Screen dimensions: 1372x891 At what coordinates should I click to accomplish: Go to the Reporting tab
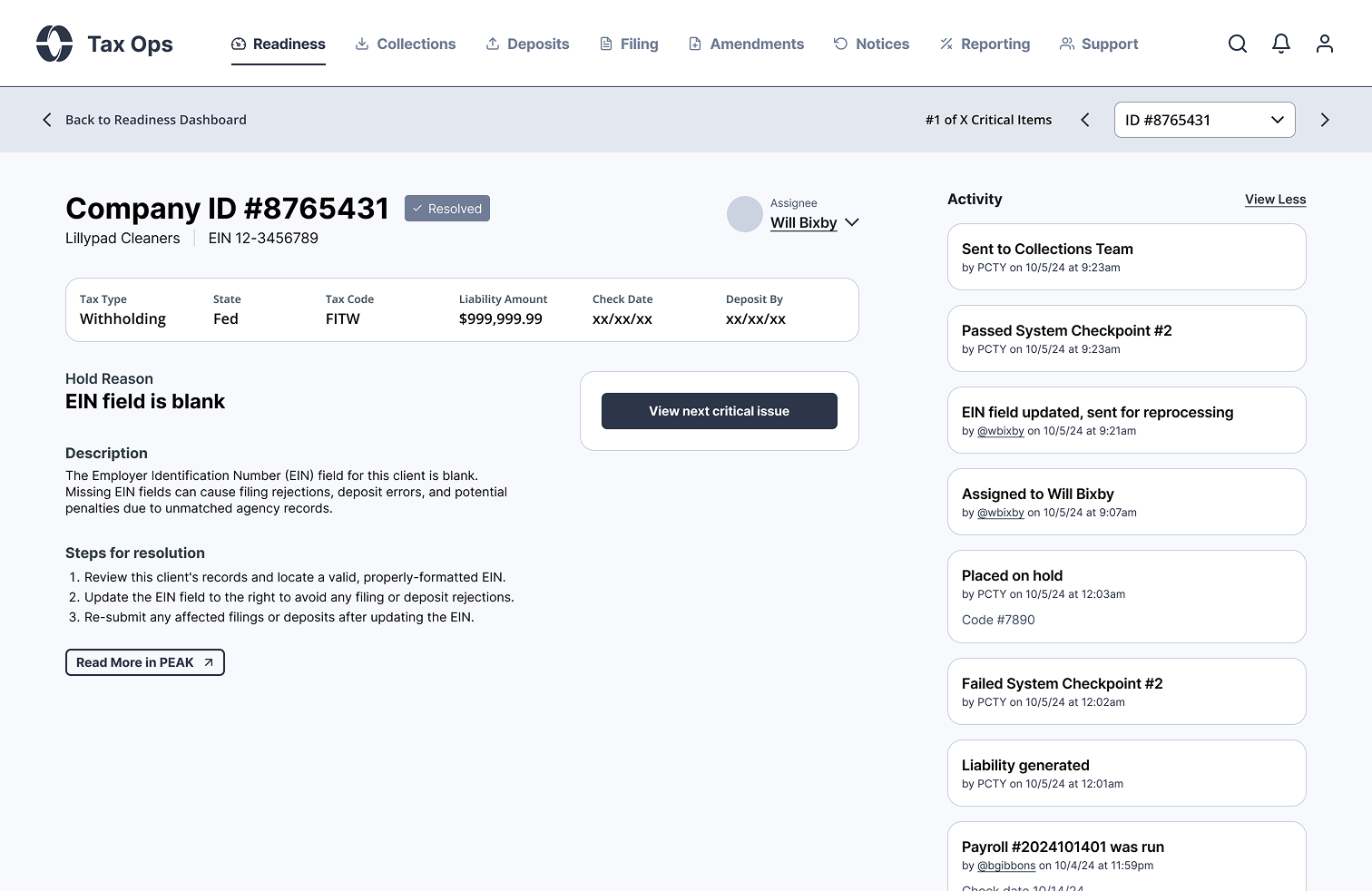tap(985, 44)
